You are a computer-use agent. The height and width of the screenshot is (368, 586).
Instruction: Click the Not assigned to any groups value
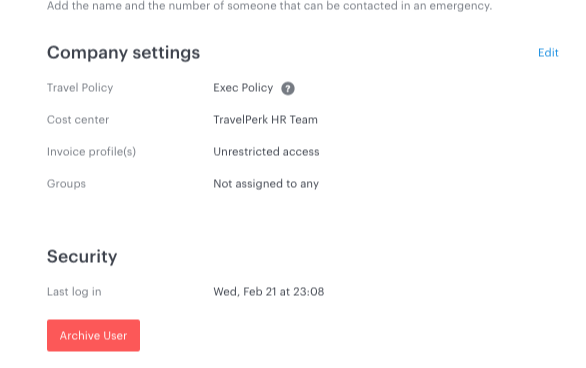coord(266,184)
